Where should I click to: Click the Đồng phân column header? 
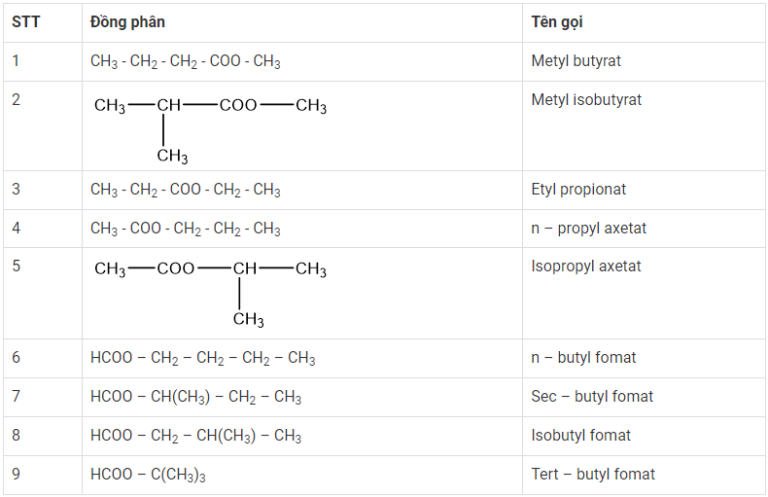pos(128,22)
